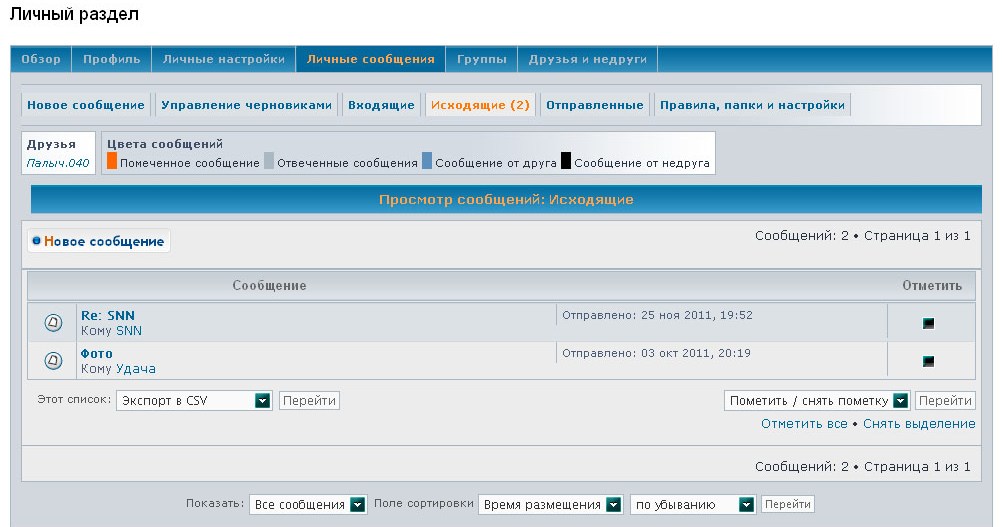Click message icon beside Фото

tap(54, 360)
